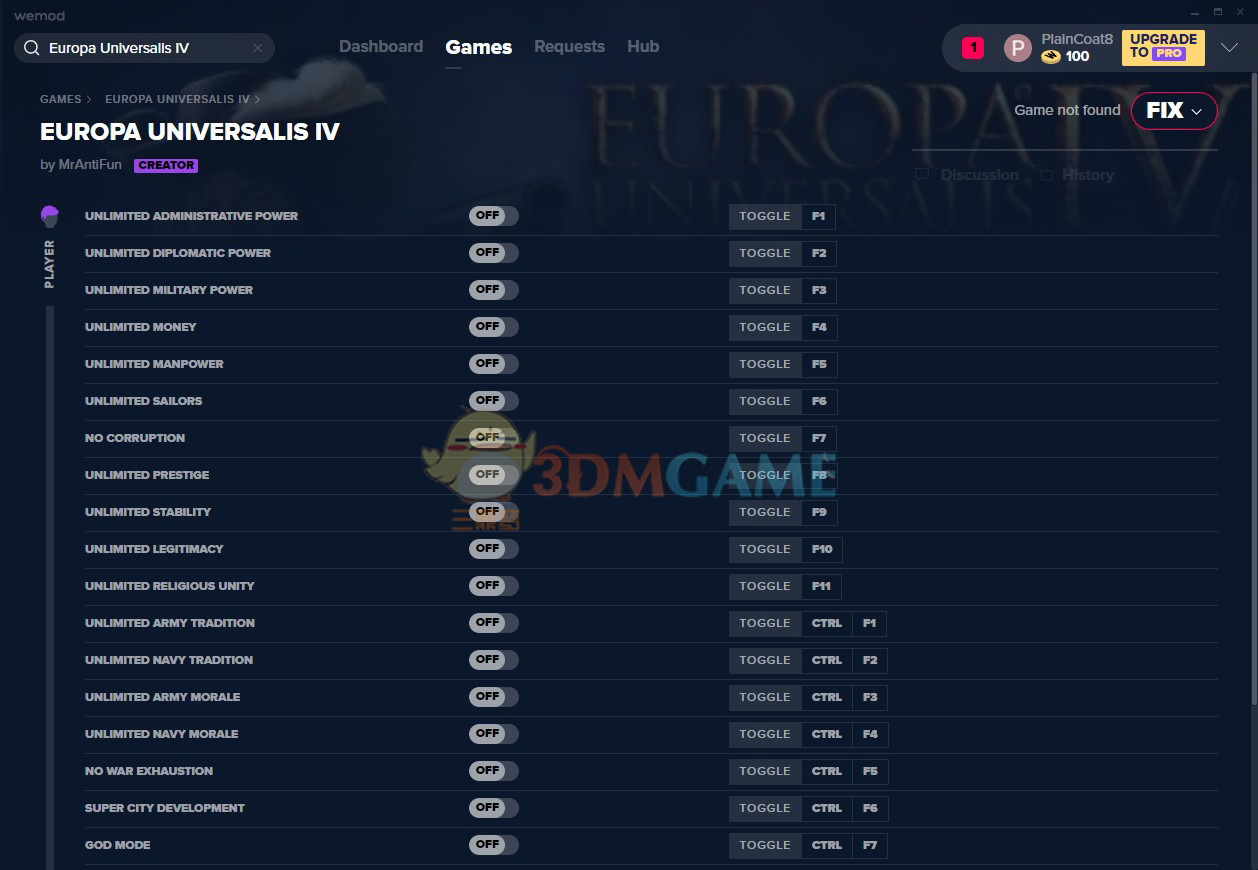Enable Unlimited Legitimacy switch
Viewport: 1258px width, 870px height.
(494, 549)
